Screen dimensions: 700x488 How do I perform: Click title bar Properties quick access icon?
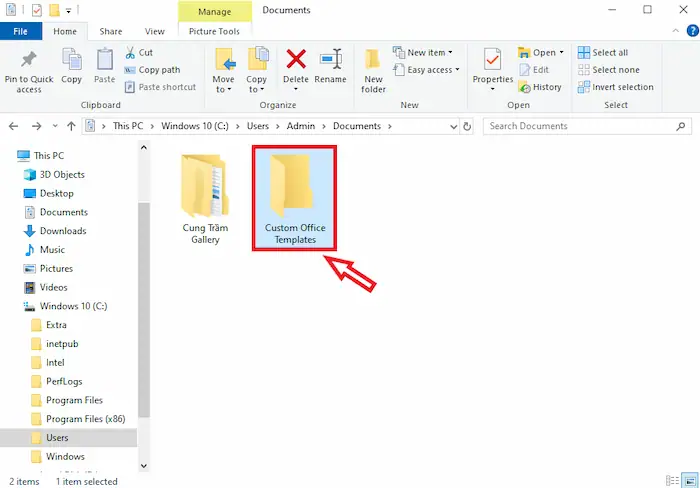(x=37, y=10)
